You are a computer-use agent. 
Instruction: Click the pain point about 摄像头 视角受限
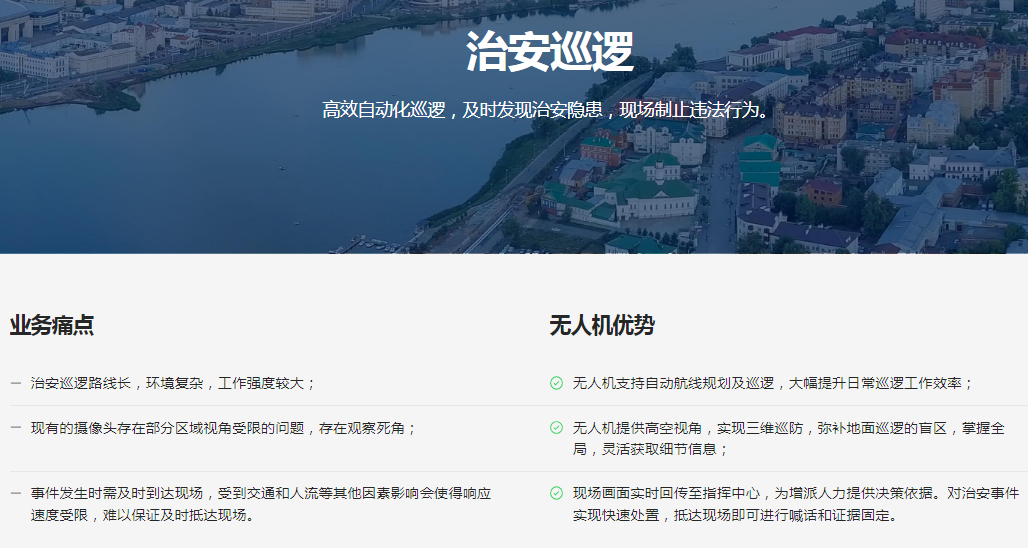223,428
